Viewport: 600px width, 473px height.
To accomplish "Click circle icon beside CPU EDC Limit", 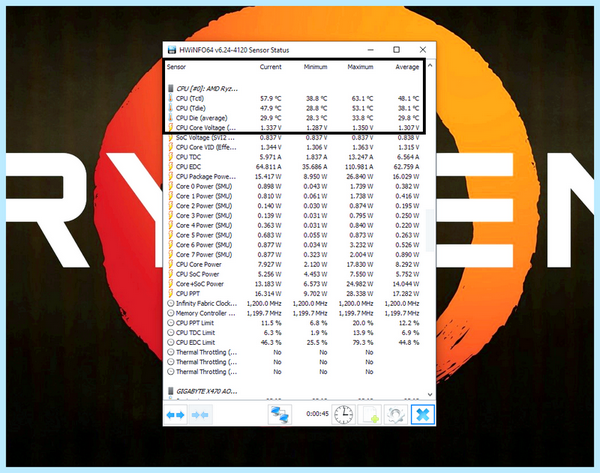I will click(x=171, y=342).
